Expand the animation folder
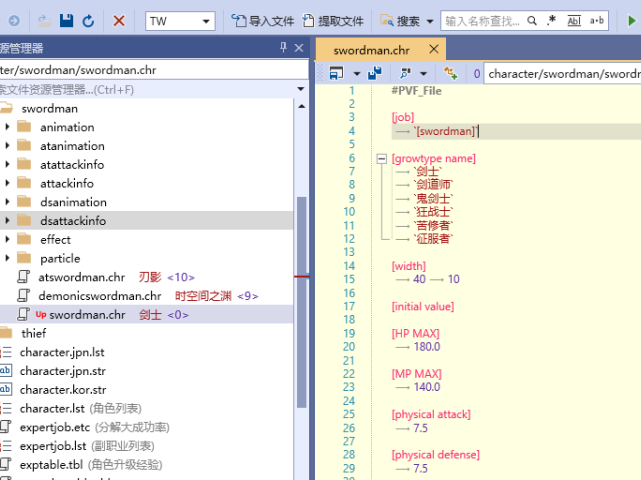This screenshot has height=480, width=641. coord(8,127)
